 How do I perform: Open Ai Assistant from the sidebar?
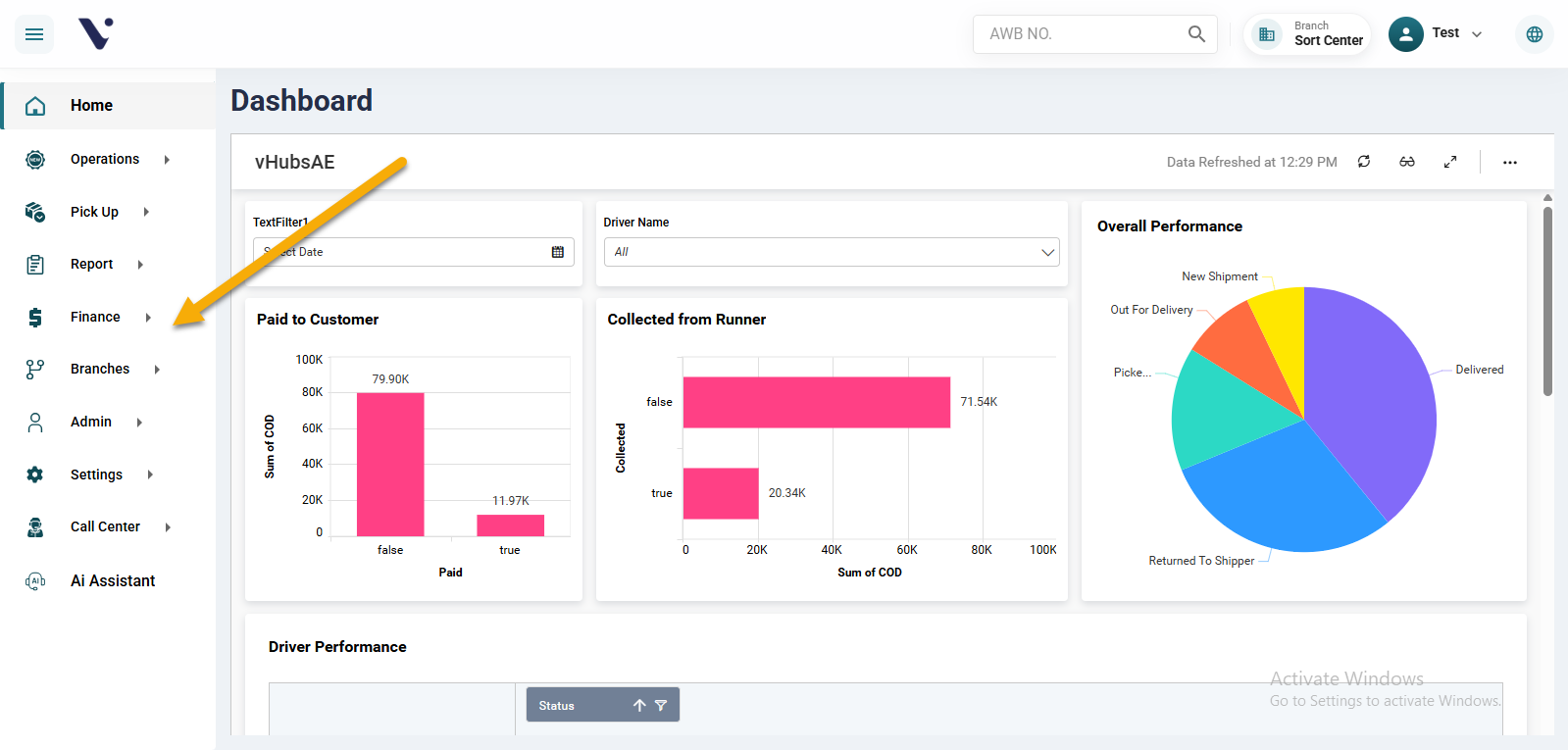[112, 580]
